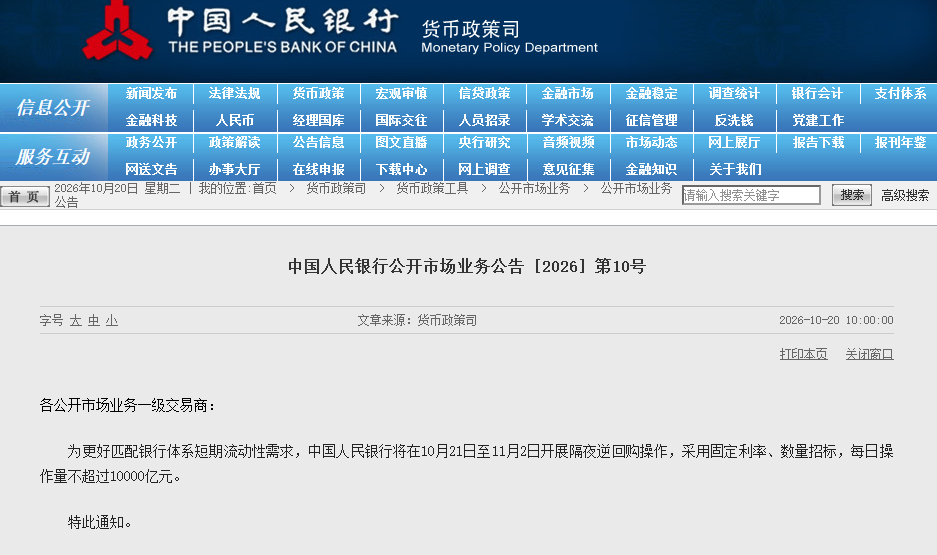
Task: Open 宏观审慎 menu item
Action: 401,94
